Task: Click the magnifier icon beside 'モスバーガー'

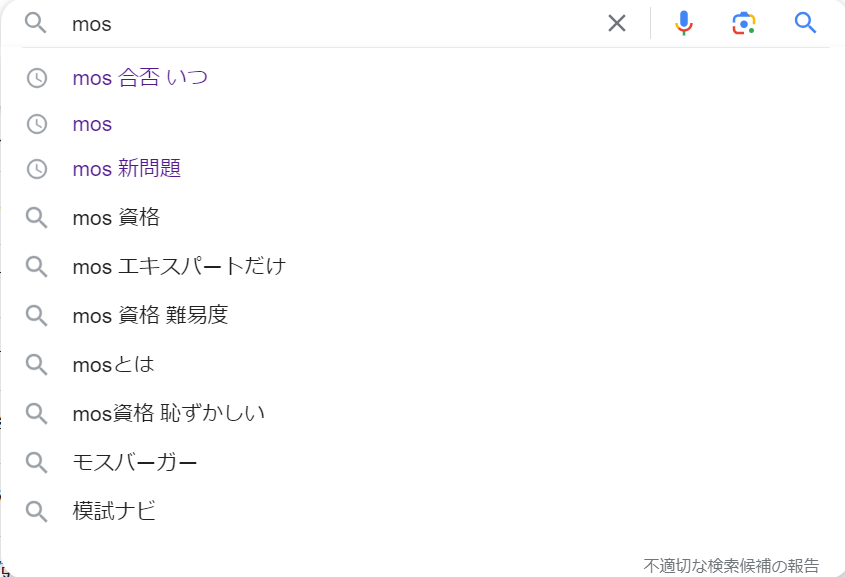Action: point(37,462)
